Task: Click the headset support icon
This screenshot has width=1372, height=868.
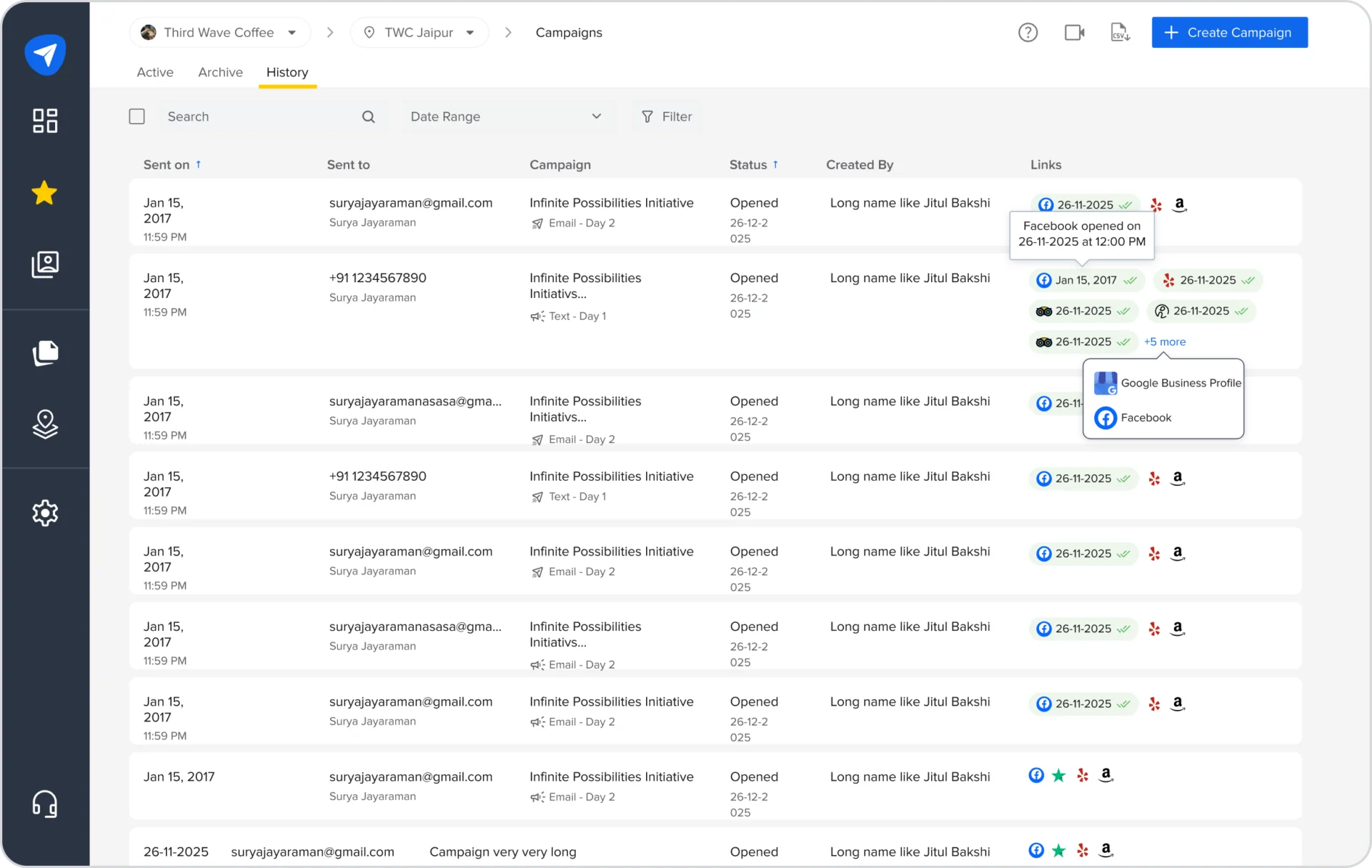Action: 45,804
